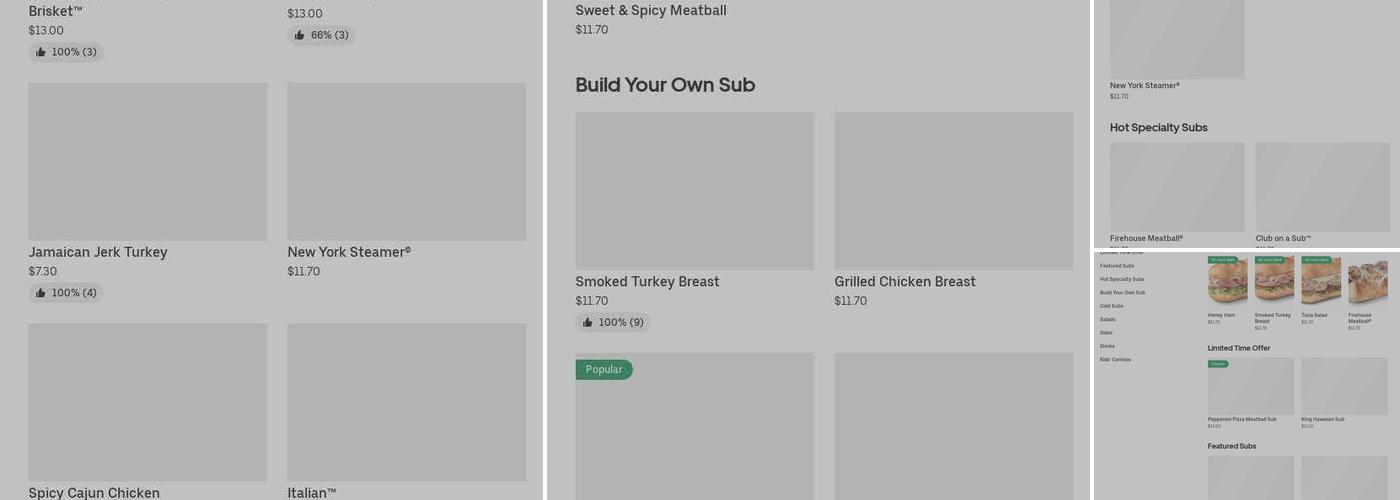The image size is (1400, 500).
Task: Select the Grilled Chicken Breast image
Action: coord(953,191)
